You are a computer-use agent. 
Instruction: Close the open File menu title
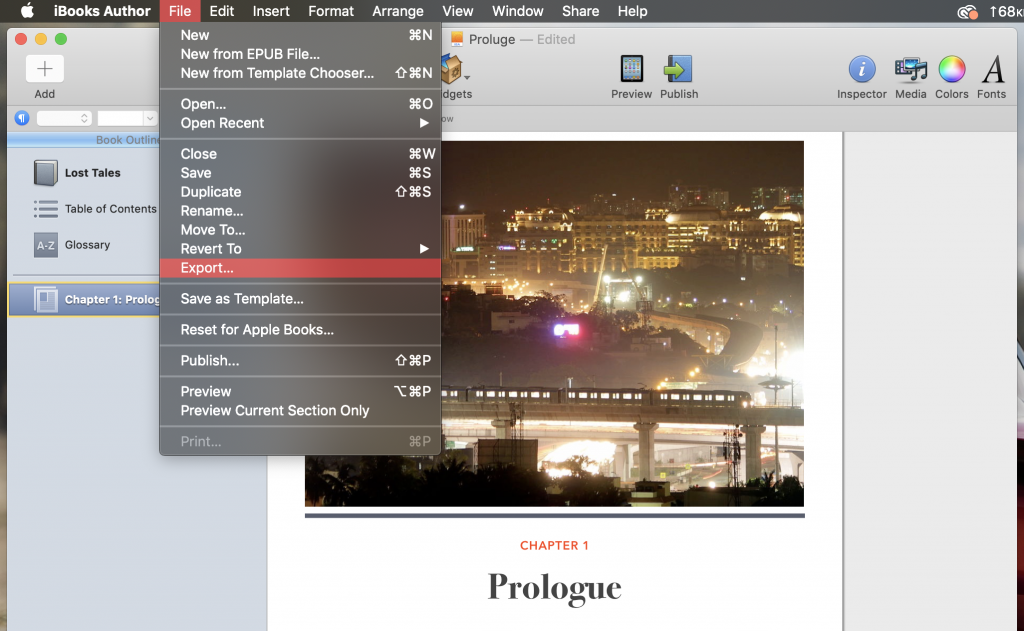click(x=180, y=11)
